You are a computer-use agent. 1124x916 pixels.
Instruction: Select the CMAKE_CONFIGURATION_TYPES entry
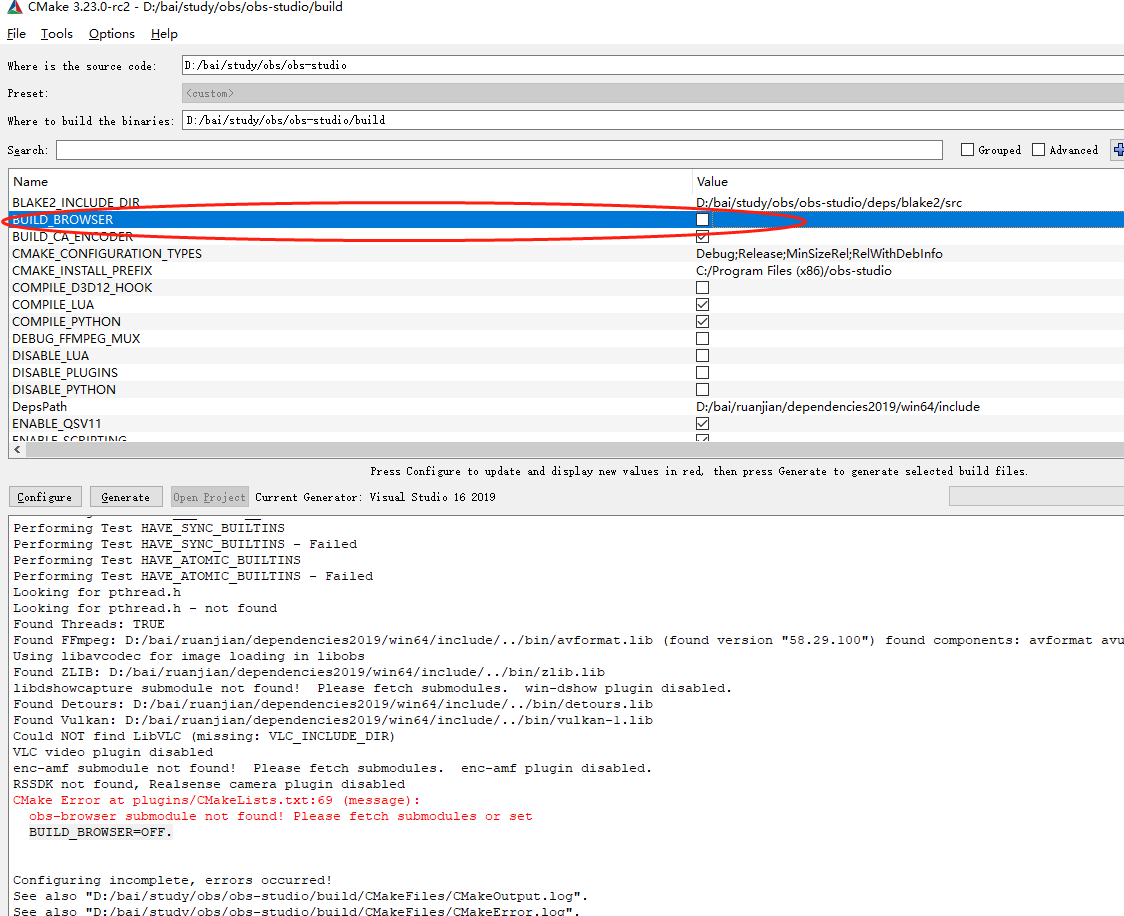tap(107, 254)
